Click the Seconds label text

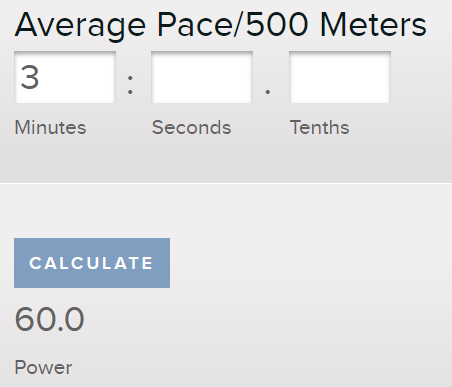pos(191,127)
